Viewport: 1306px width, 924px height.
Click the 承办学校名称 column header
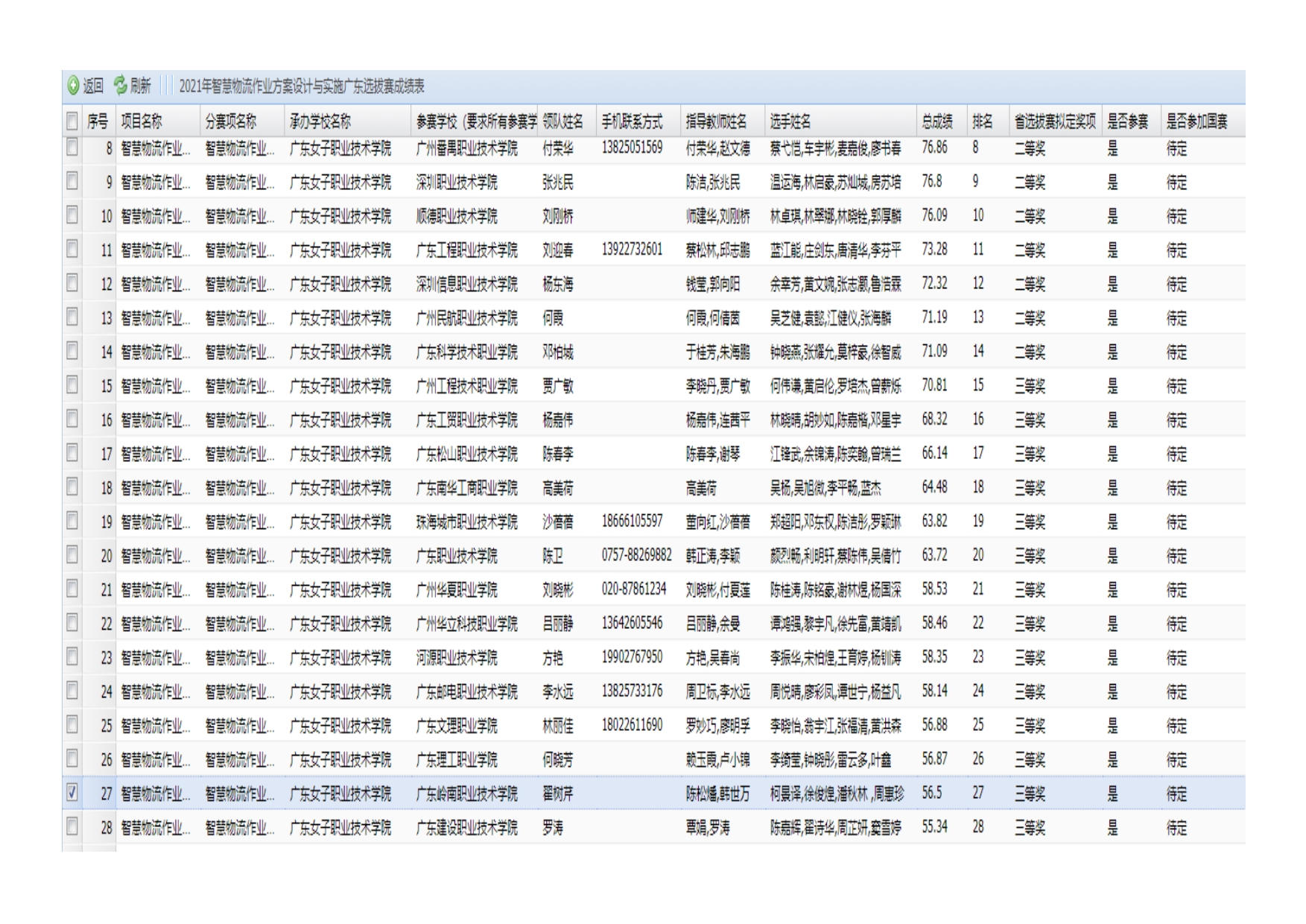pos(320,121)
